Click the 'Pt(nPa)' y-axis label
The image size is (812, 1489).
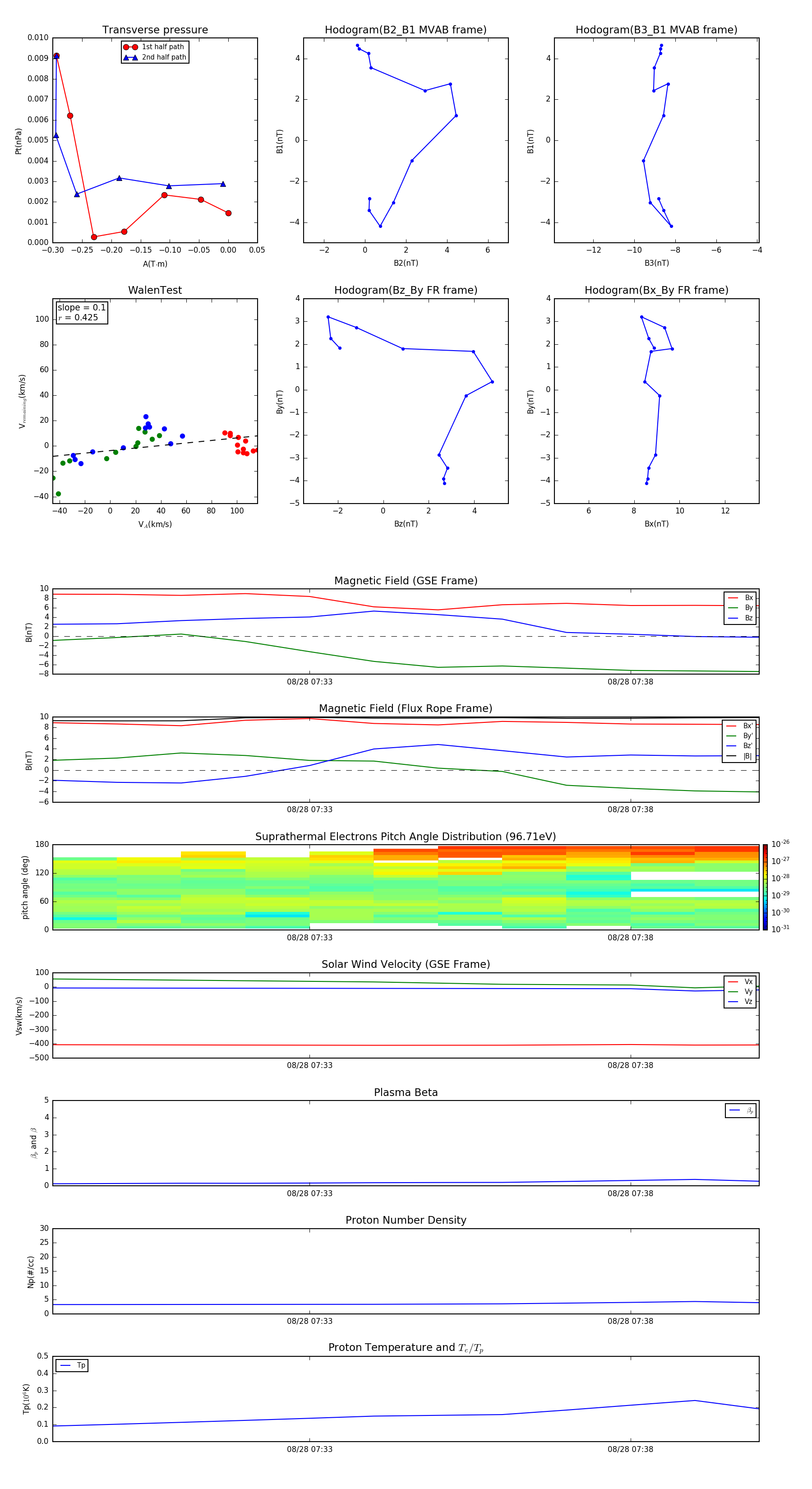[x=18, y=140]
